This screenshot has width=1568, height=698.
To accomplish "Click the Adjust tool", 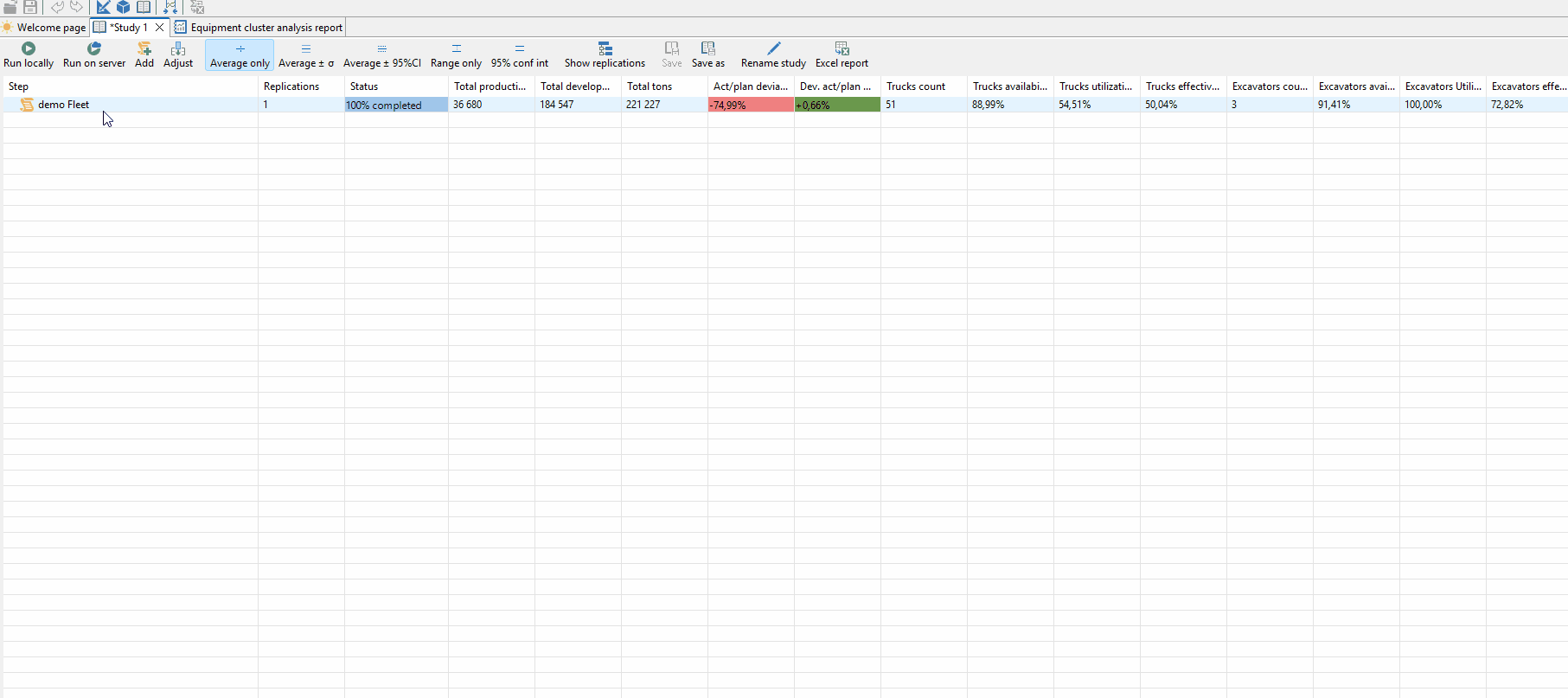I will pos(178,55).
